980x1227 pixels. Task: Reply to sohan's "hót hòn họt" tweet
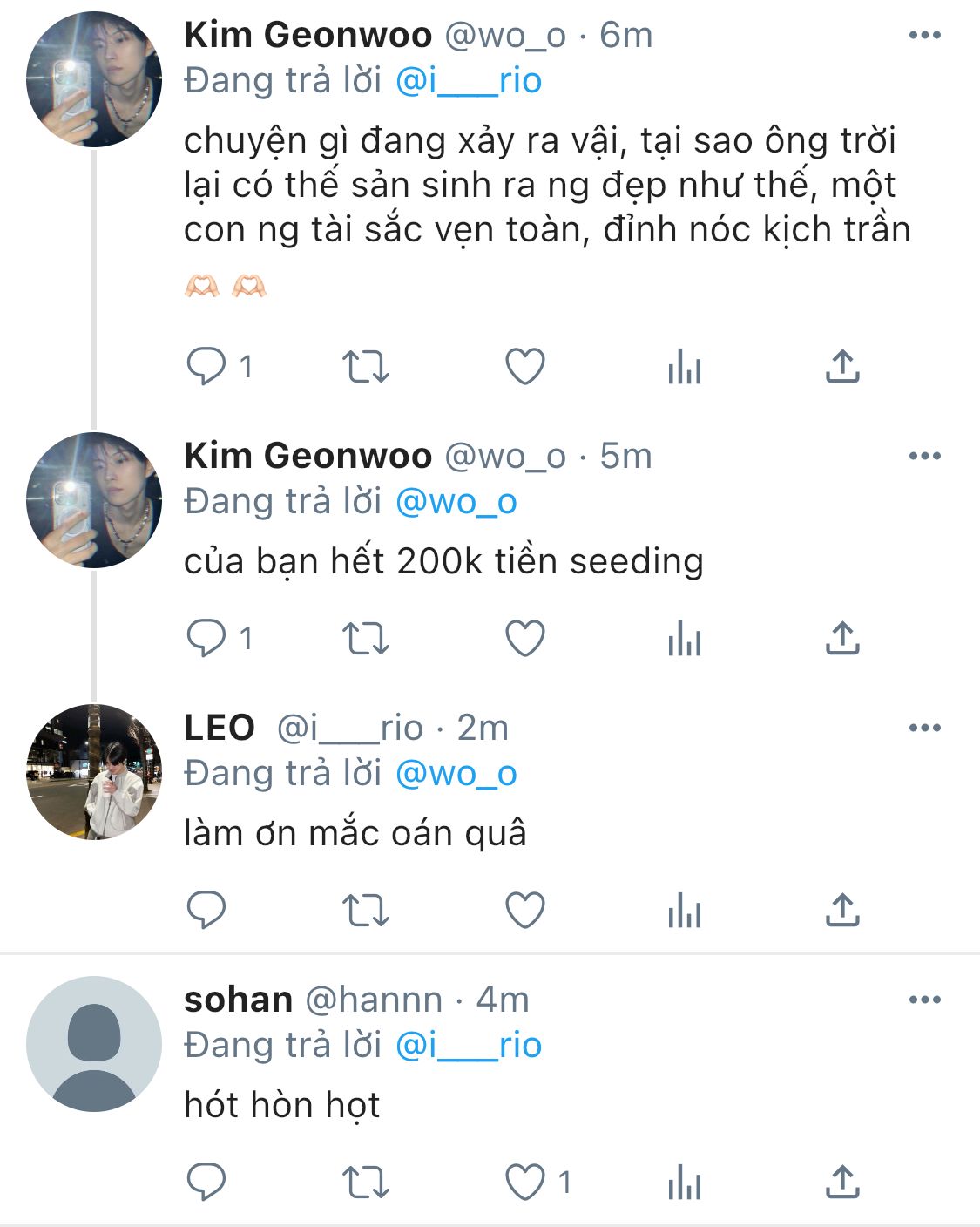click(x=206, y=1183)
